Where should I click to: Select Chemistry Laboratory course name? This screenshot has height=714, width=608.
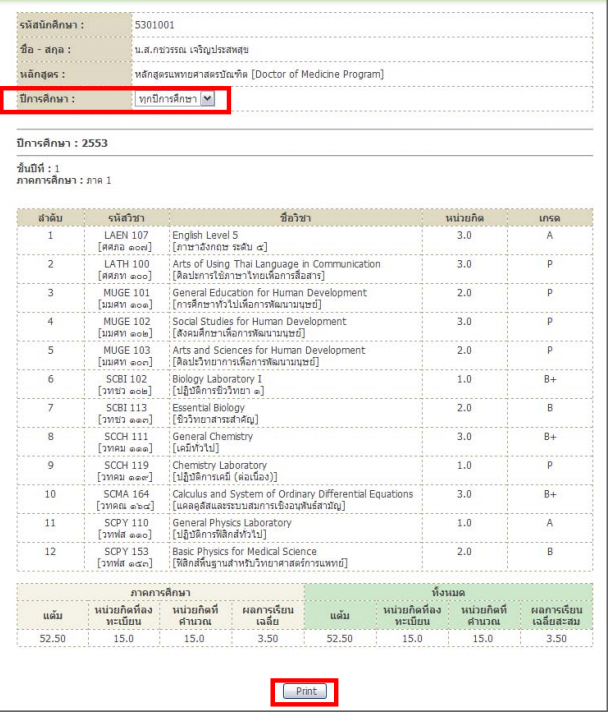[220, 465]
